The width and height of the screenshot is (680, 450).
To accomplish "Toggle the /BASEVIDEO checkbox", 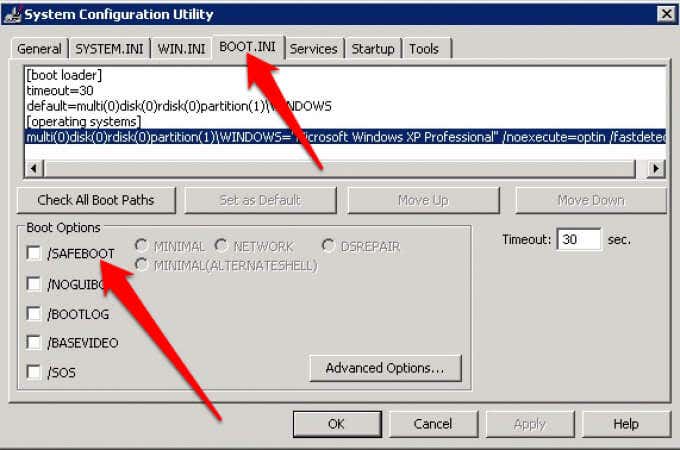I will (34, 342).
